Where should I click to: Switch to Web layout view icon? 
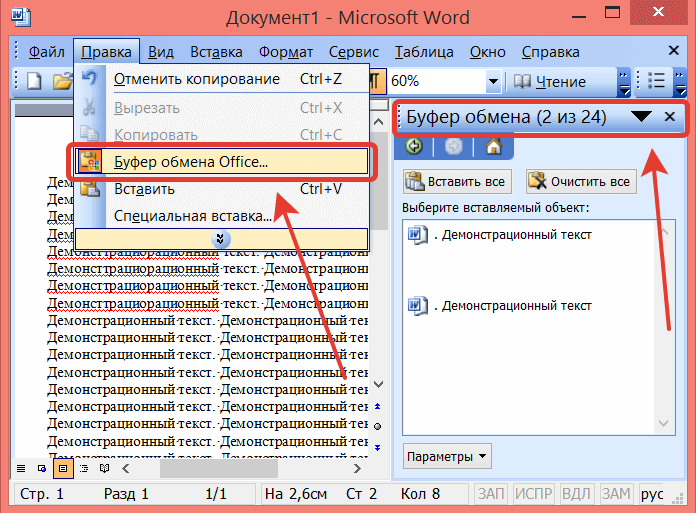[x=42, y=469]
